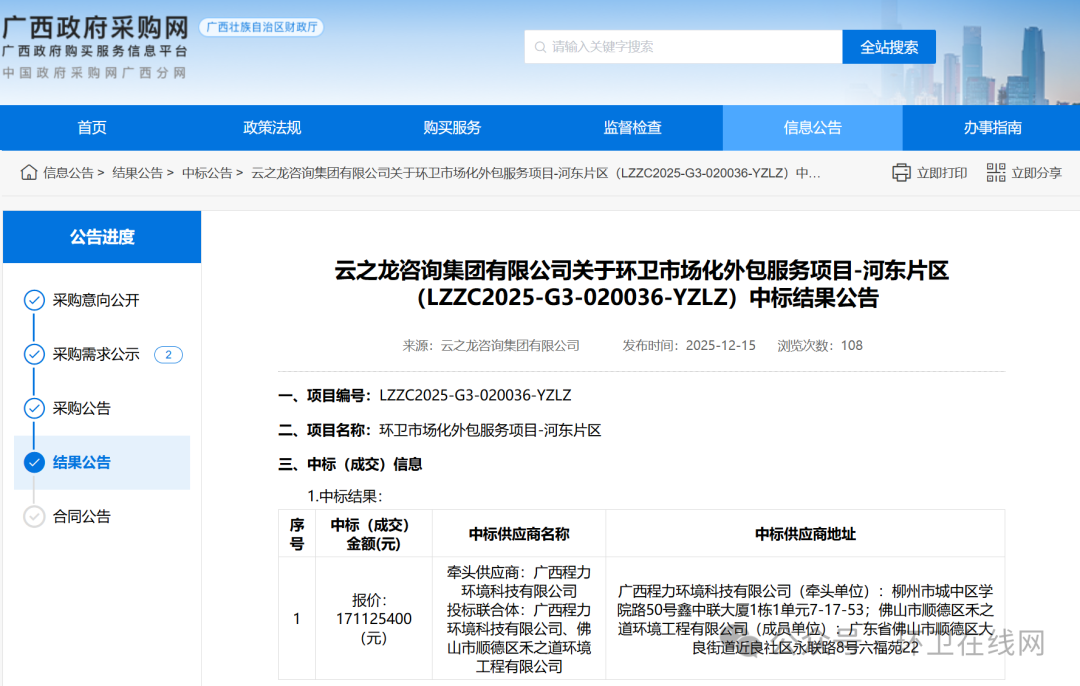Click the 立即打印 link text
Image resolution: width=1080 pixels, height=686 pixels.
click(x=942, y=173)
